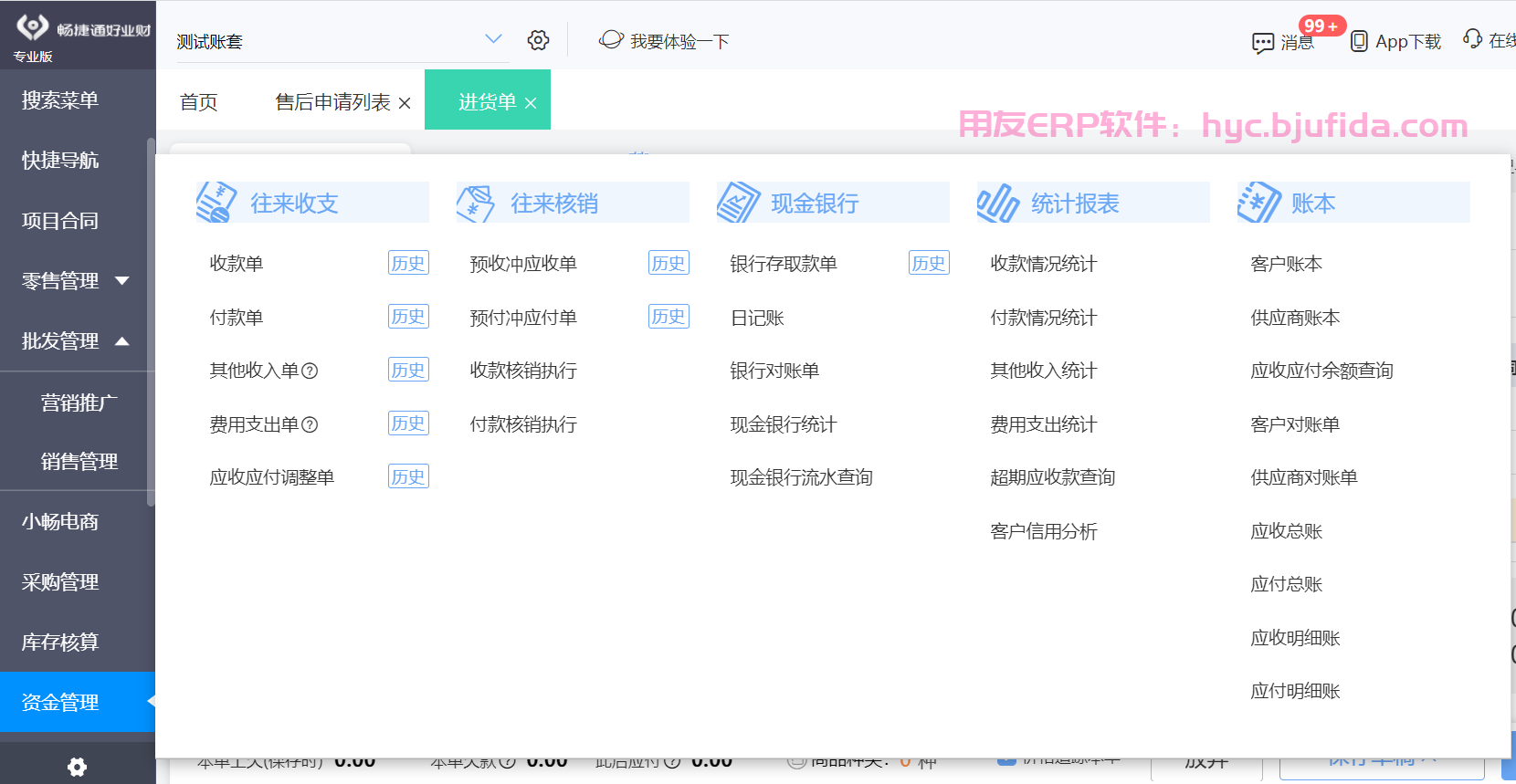Viewport: 1516px width, 784px height.
Task: Open the 应收总账 link
Action: point(1287,531)
